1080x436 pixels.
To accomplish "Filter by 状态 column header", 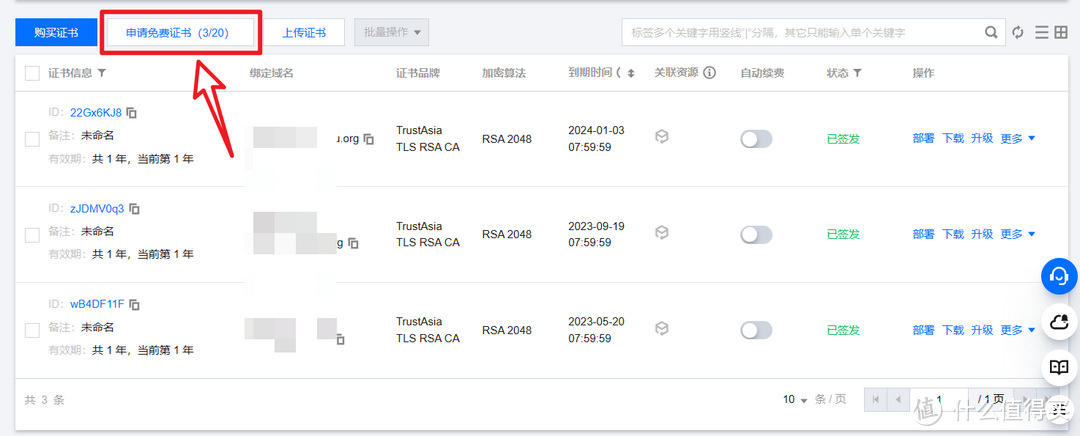I will click(x=857, y=73).
